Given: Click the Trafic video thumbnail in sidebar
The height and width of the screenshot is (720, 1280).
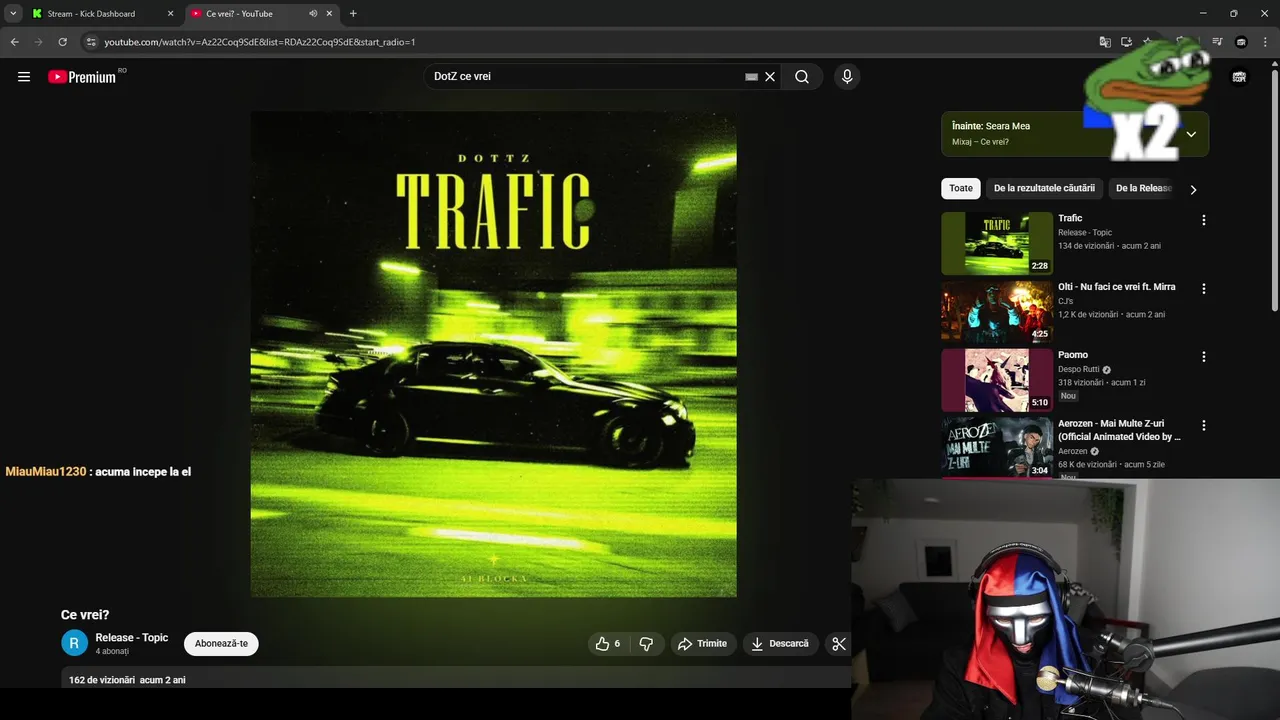Looking at the screenshot, I should 997,243.
